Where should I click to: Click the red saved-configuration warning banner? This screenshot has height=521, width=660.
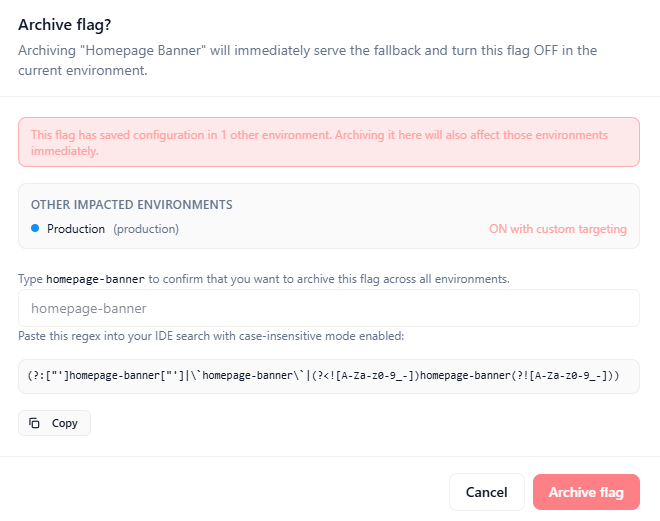tap(329, 142)
